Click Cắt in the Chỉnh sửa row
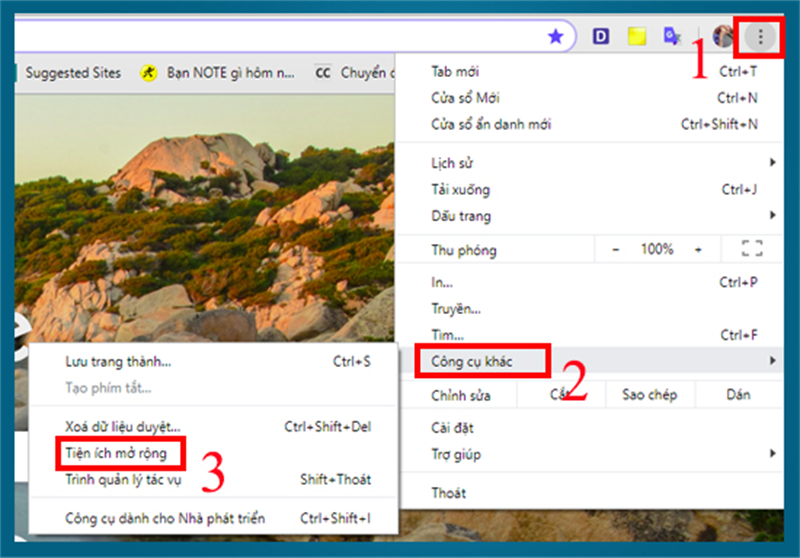 coord(561,394)
